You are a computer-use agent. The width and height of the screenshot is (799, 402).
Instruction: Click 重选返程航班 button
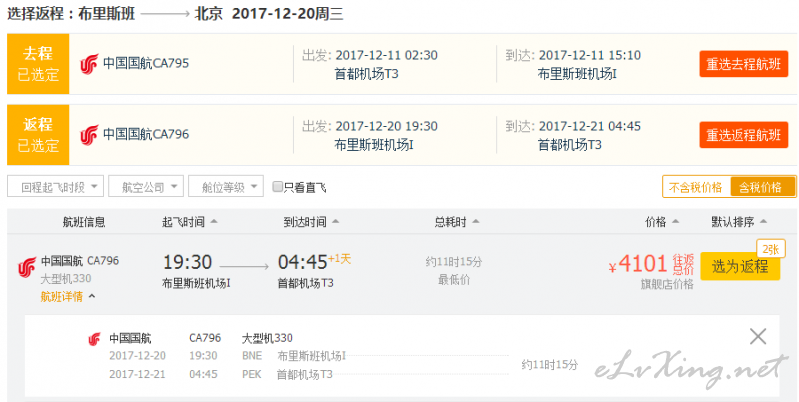click(743, 135)
